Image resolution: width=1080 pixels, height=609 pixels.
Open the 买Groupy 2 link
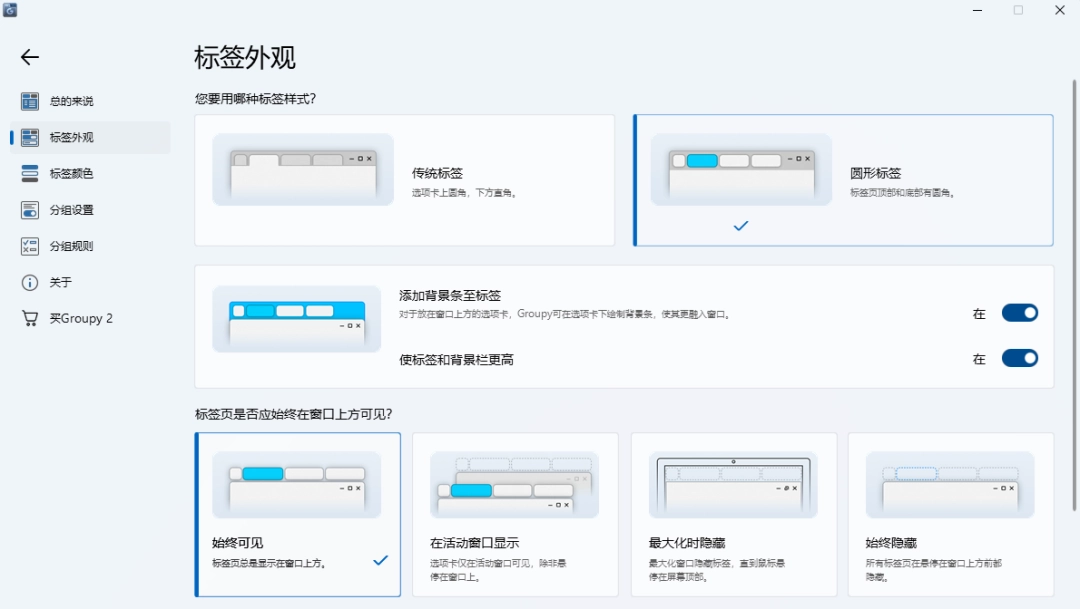[82, 319]
